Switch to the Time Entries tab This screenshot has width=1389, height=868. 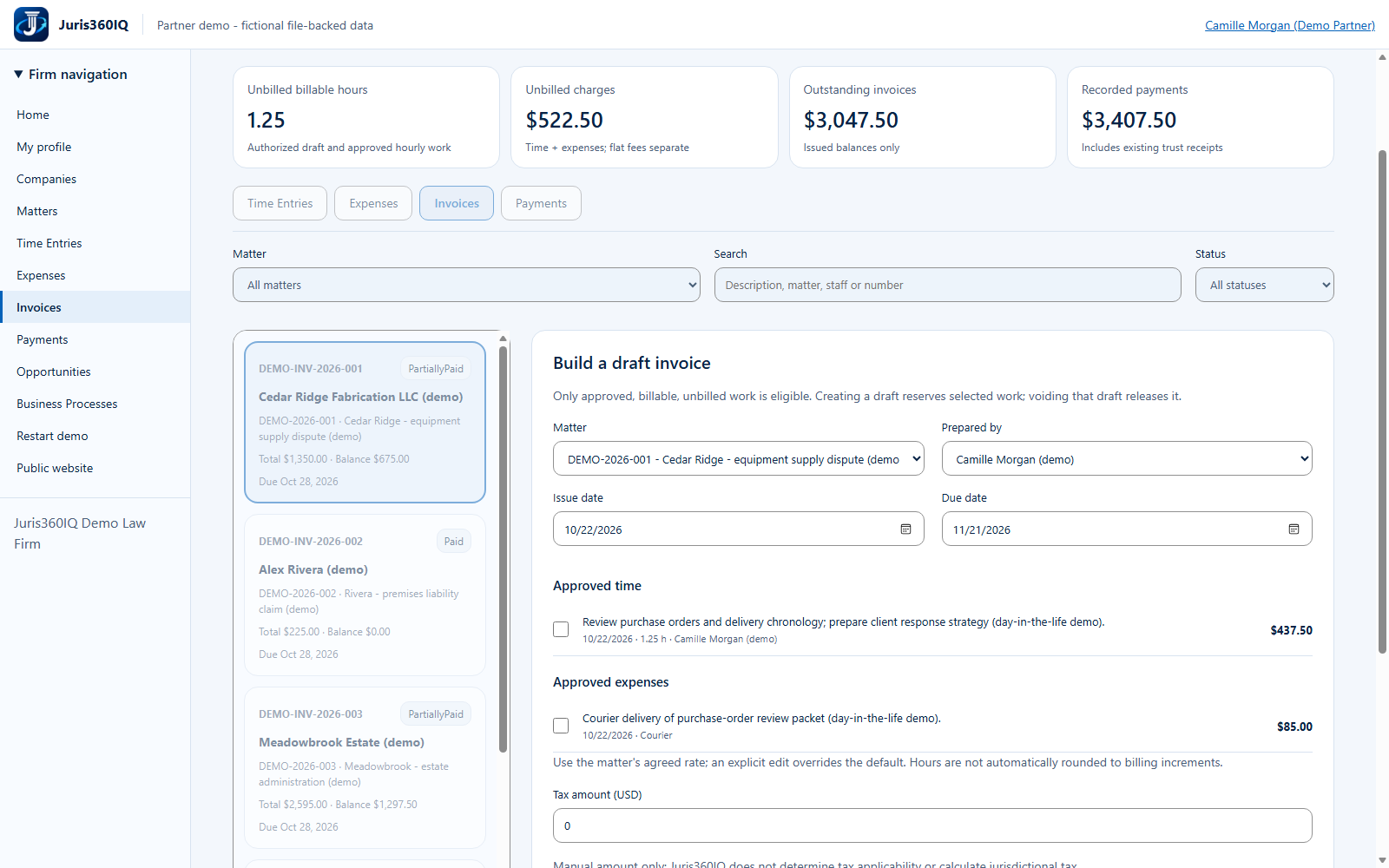[x=280, y=203]
